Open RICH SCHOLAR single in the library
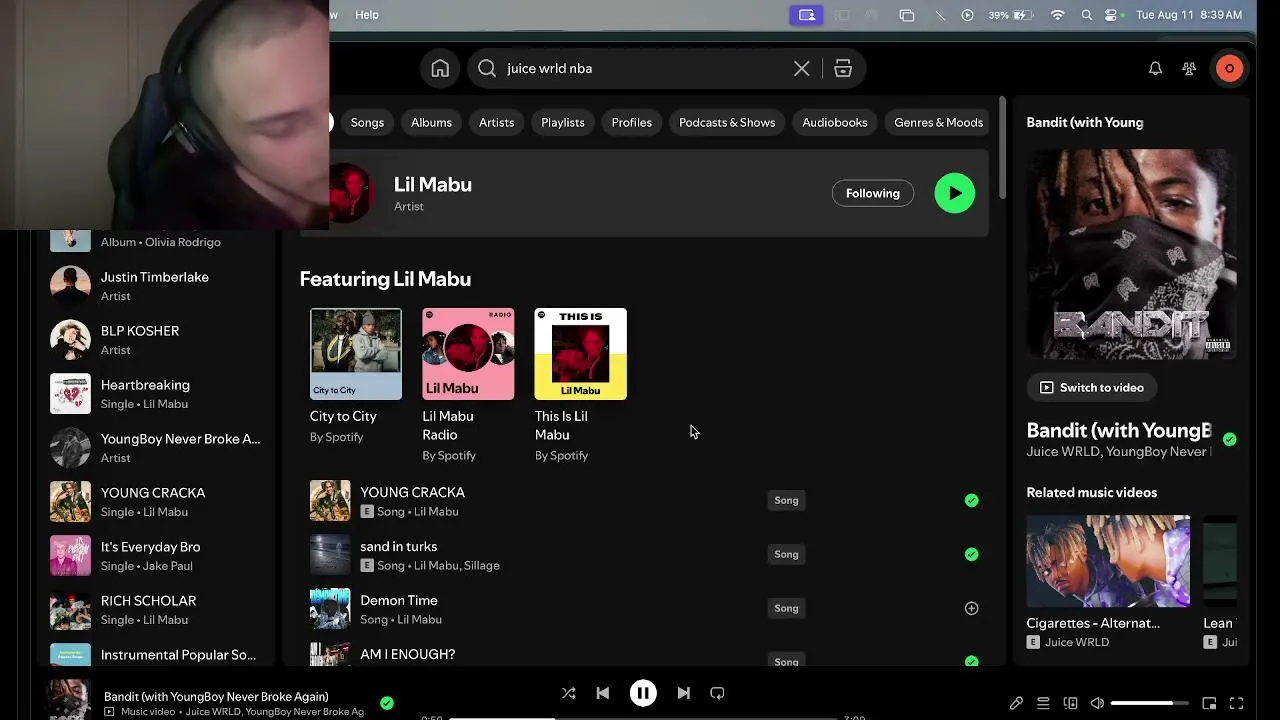The width and height of the screenshot is (1280, 720). [x=155, y=609]
